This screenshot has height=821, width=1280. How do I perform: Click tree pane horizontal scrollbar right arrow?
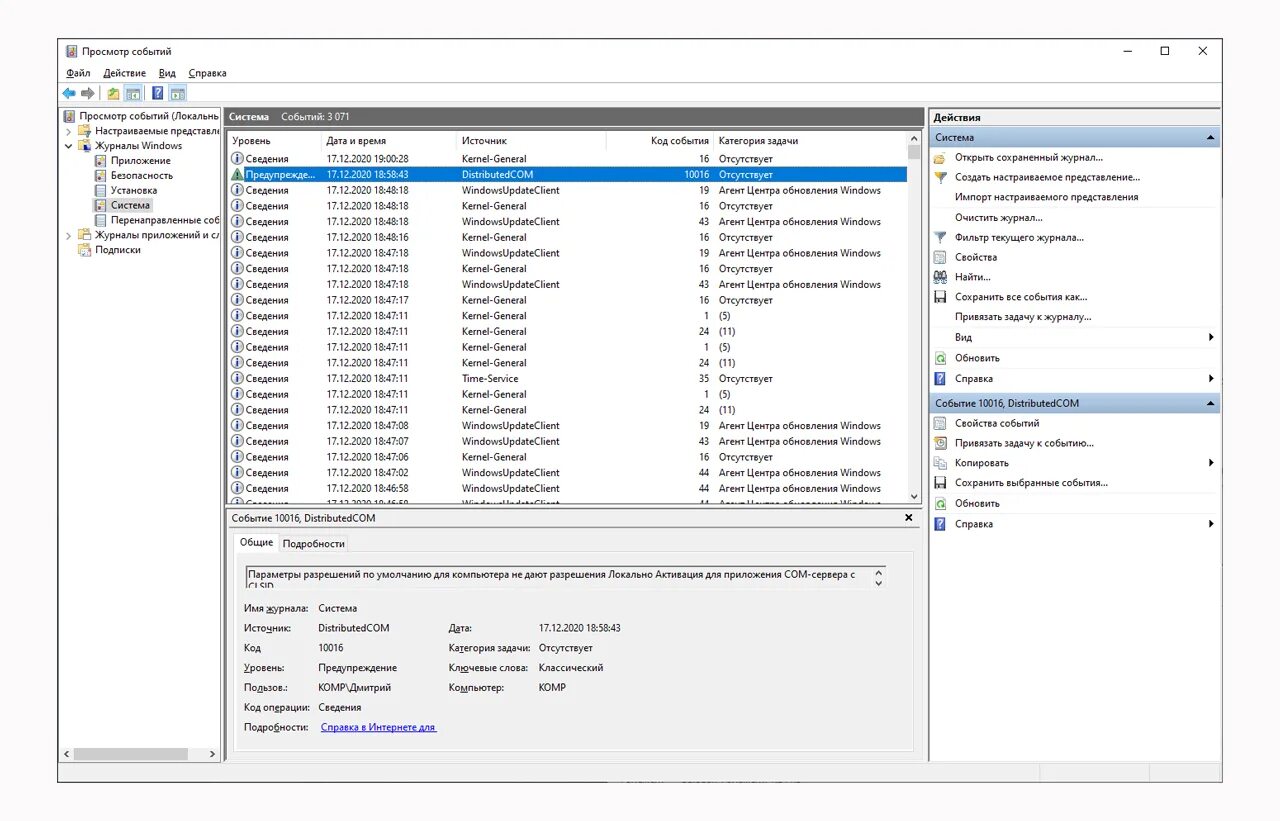point(212,754)
